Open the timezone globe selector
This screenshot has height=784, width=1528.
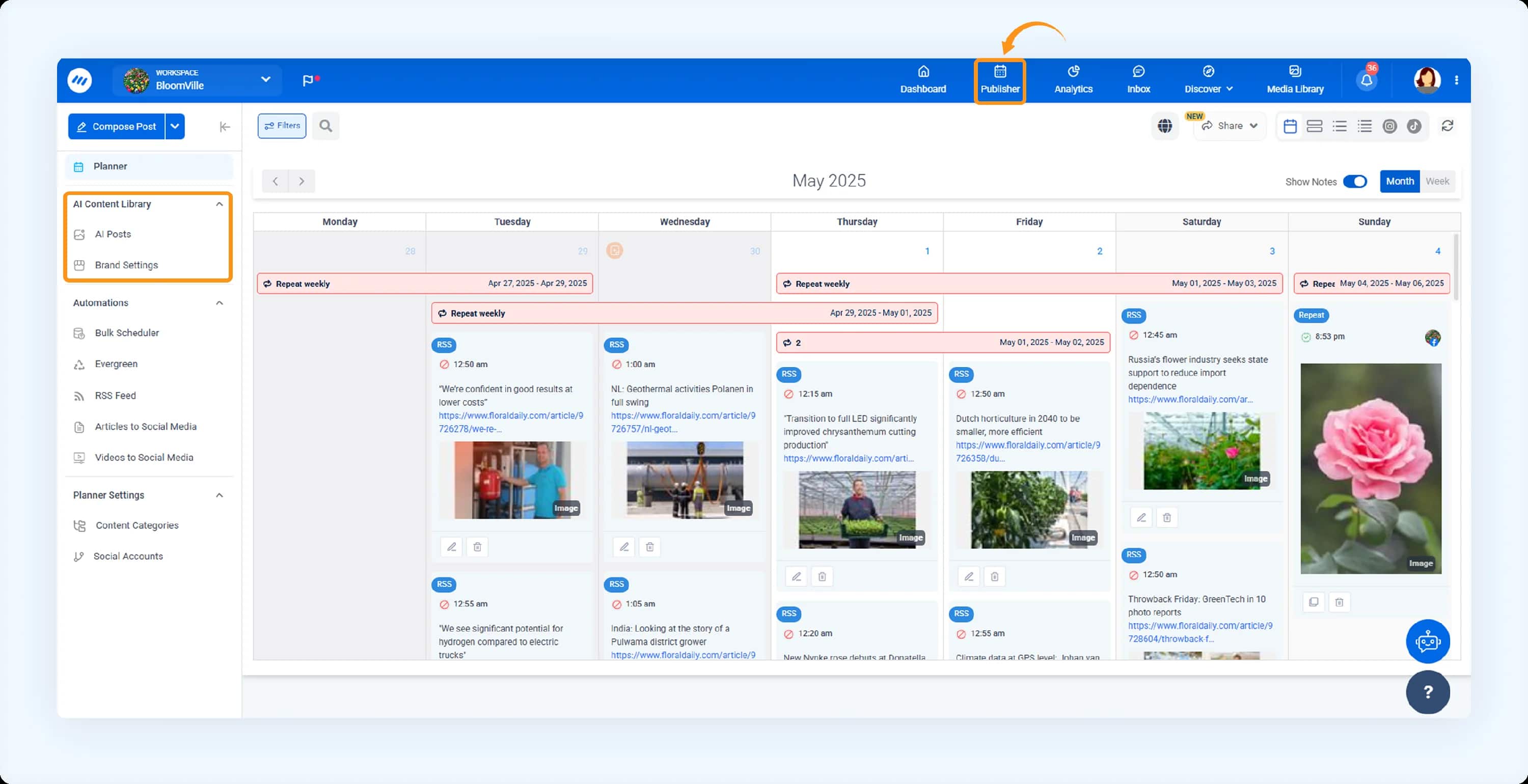click(1165, 126)
